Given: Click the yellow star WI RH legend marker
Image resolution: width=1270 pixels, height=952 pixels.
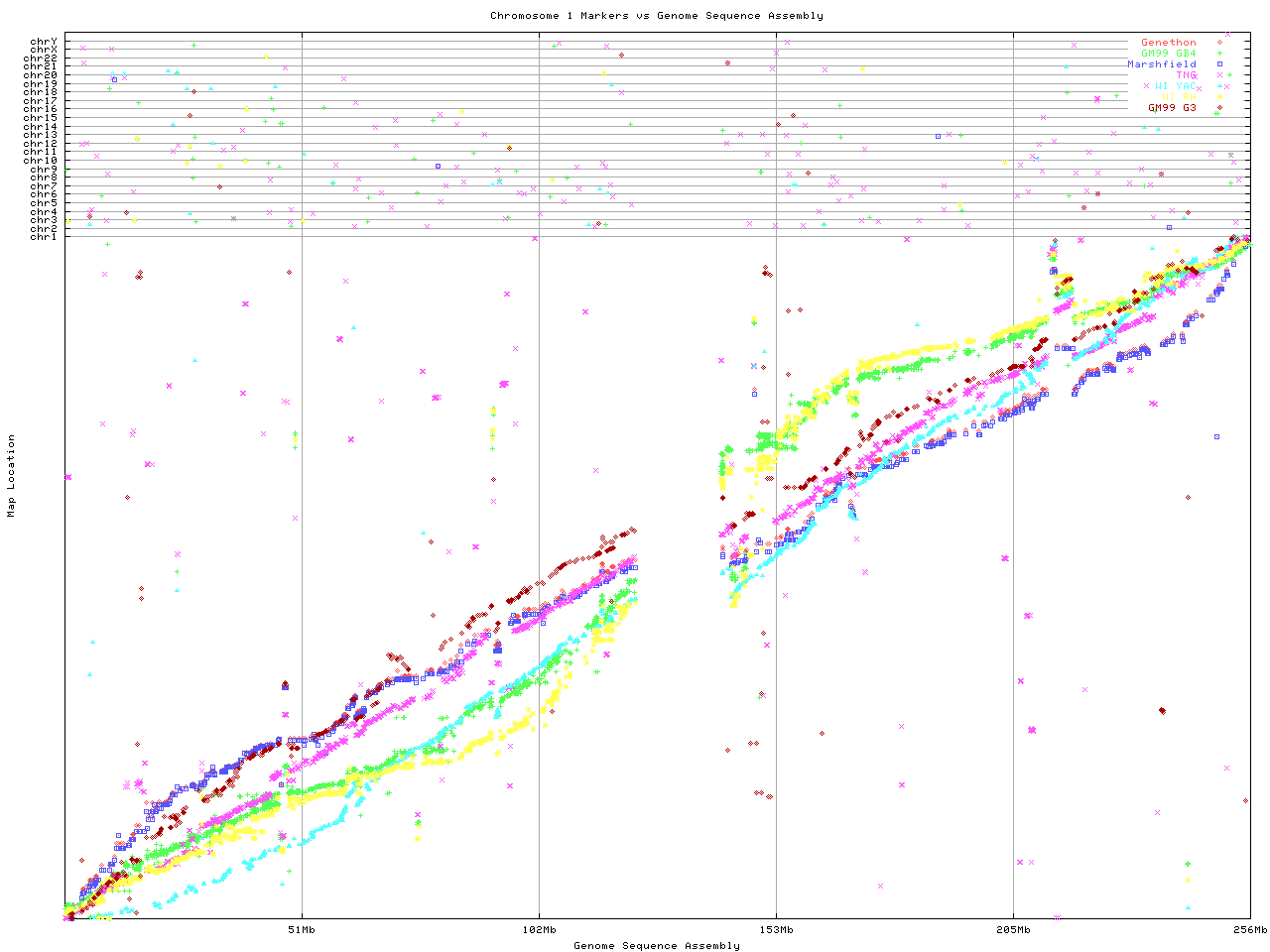Looking at the screenshot, I should click(1218, 97).
